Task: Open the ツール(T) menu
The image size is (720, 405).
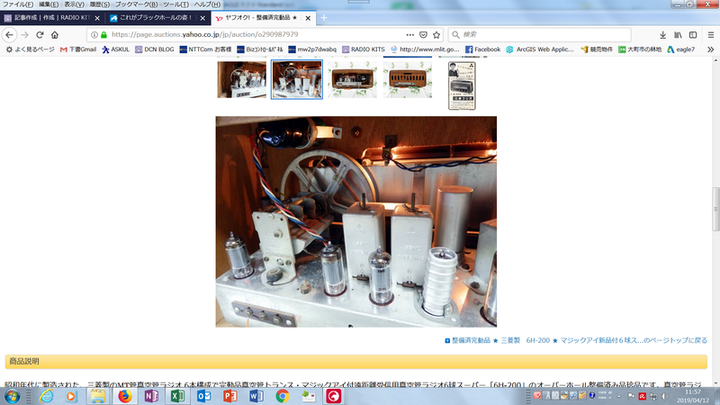Action: 176,4
